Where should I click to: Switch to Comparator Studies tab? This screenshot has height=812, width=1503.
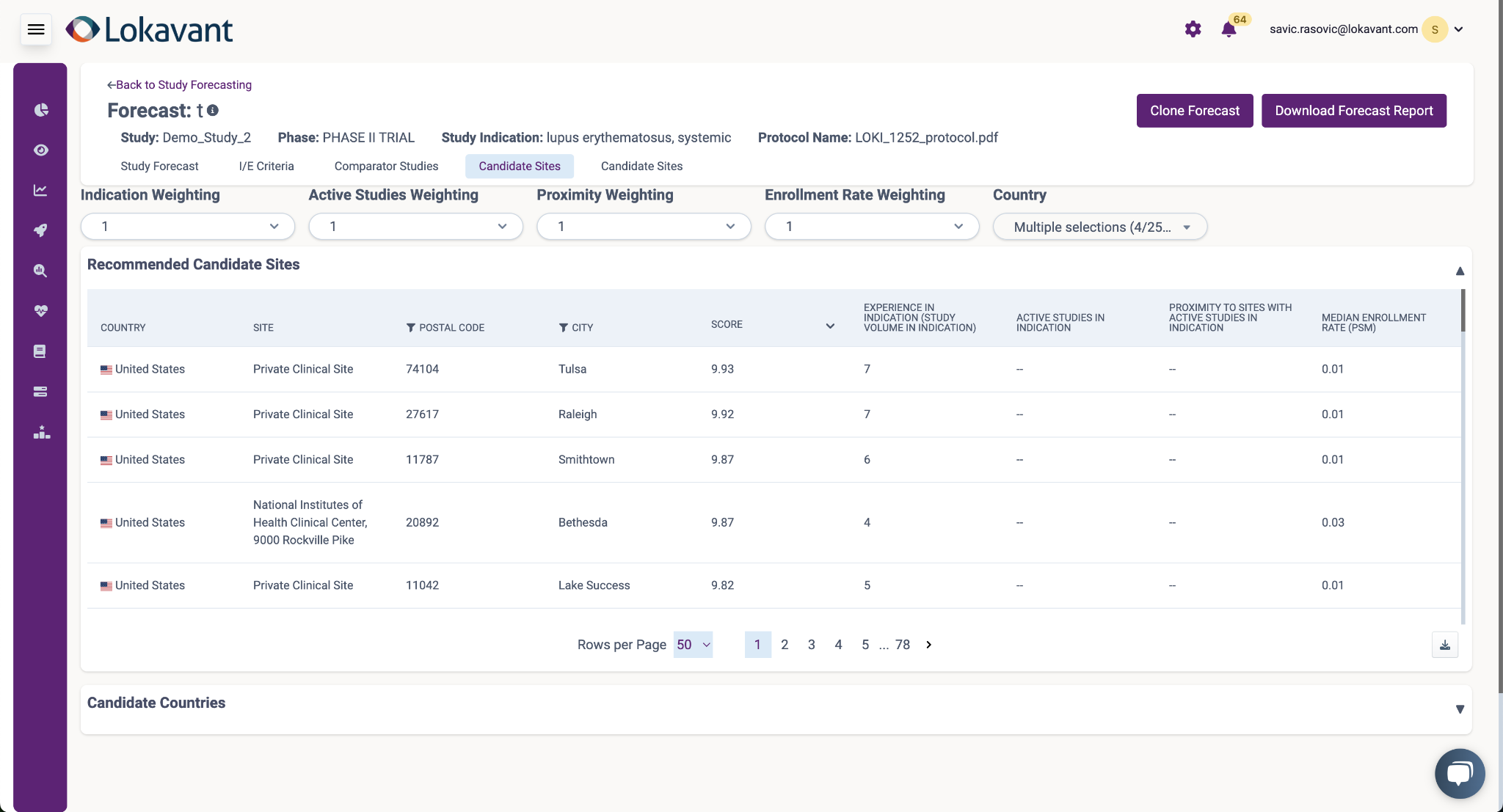[x=386, y=167]
